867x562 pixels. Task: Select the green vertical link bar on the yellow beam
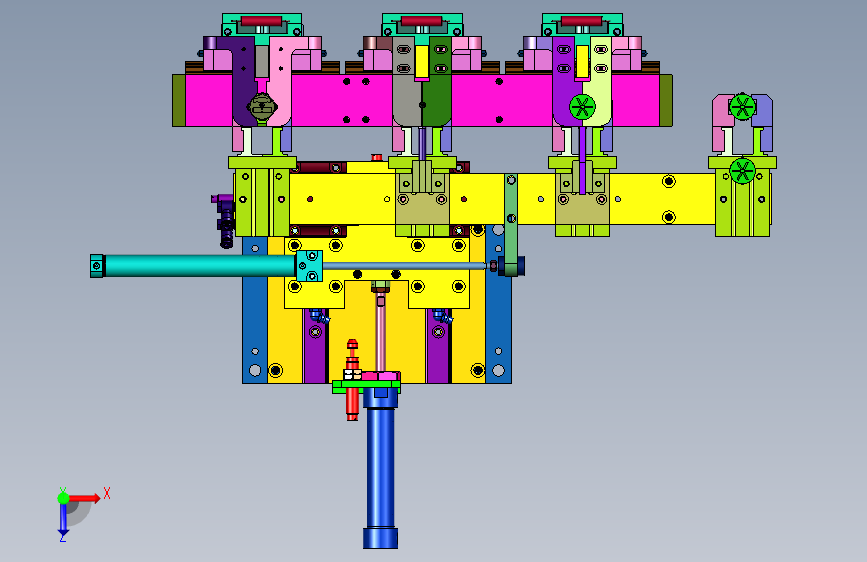511,224
